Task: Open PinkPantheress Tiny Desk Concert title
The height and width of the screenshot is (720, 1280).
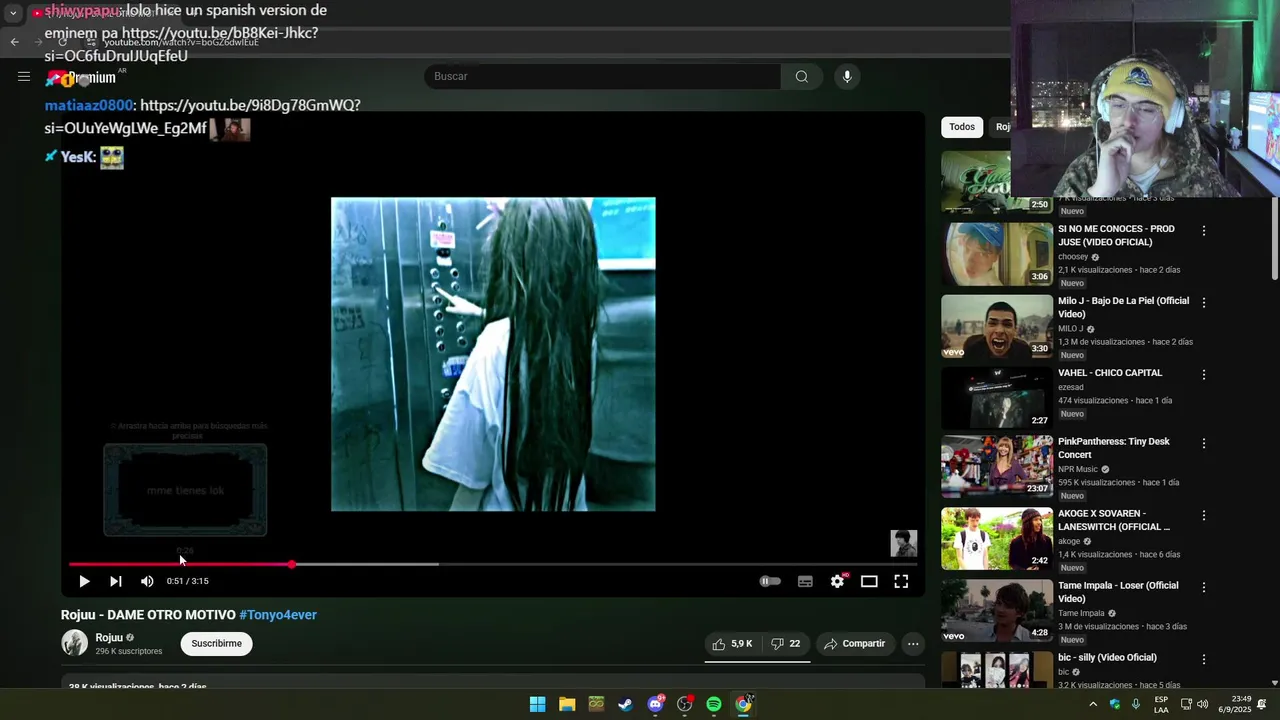Action: [1114, 448]
